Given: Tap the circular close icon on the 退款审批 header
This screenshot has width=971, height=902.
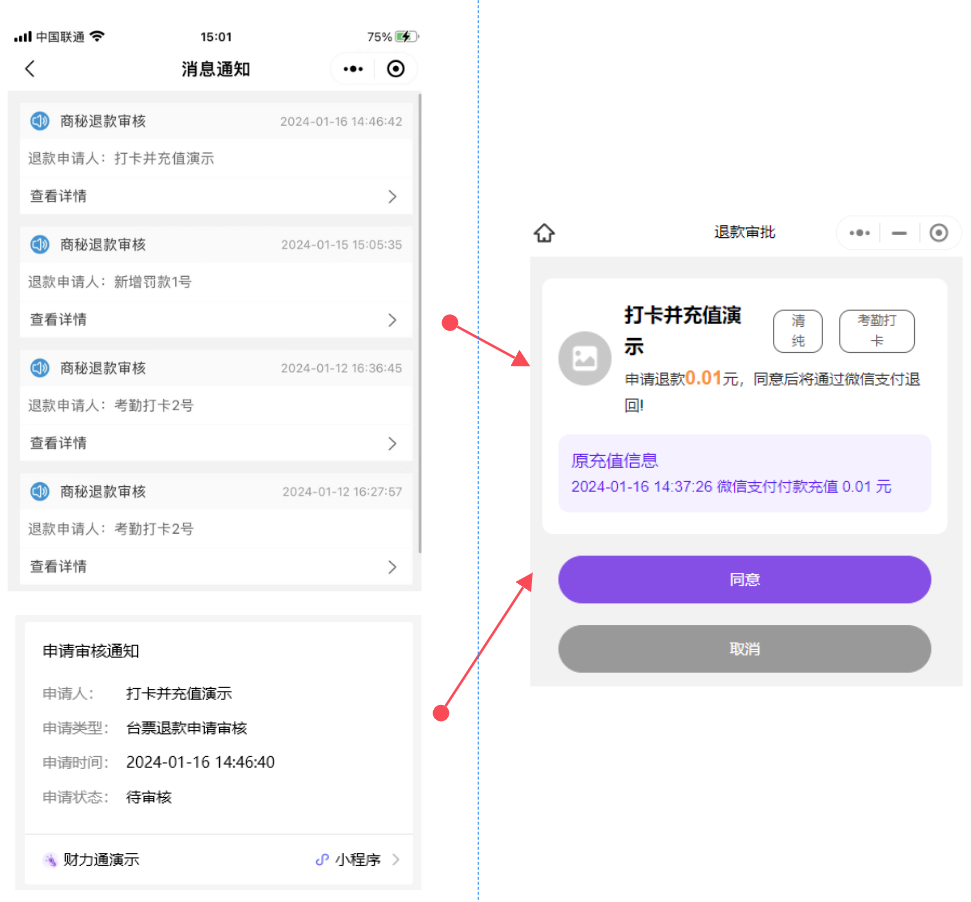Looking at the screenshot, I should (x=939, y=233).
